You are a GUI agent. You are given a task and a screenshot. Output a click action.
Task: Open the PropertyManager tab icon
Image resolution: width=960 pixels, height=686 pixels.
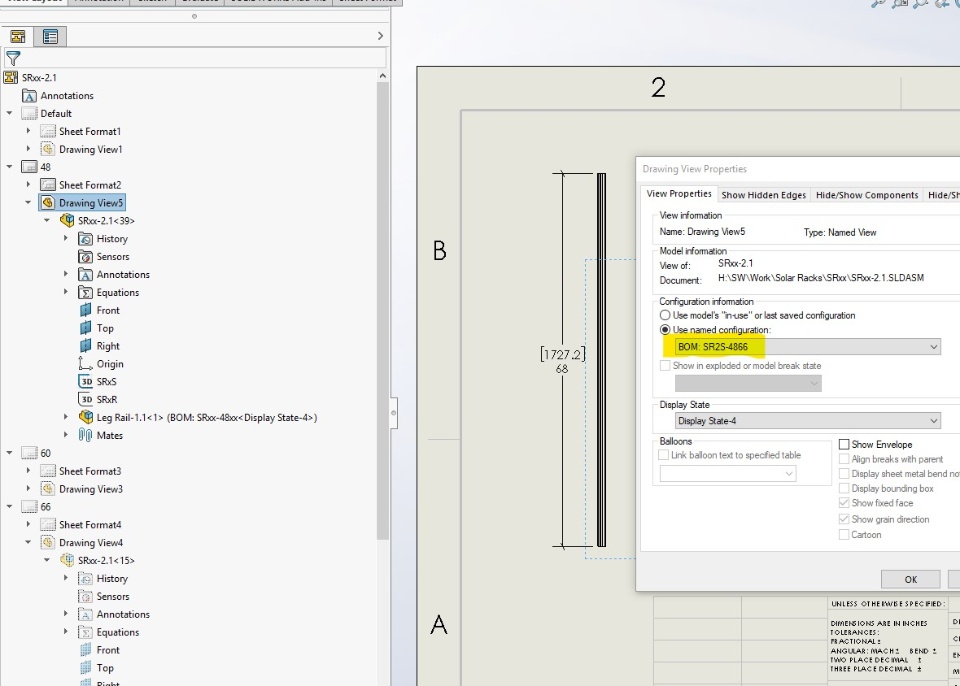click(50, 37)
